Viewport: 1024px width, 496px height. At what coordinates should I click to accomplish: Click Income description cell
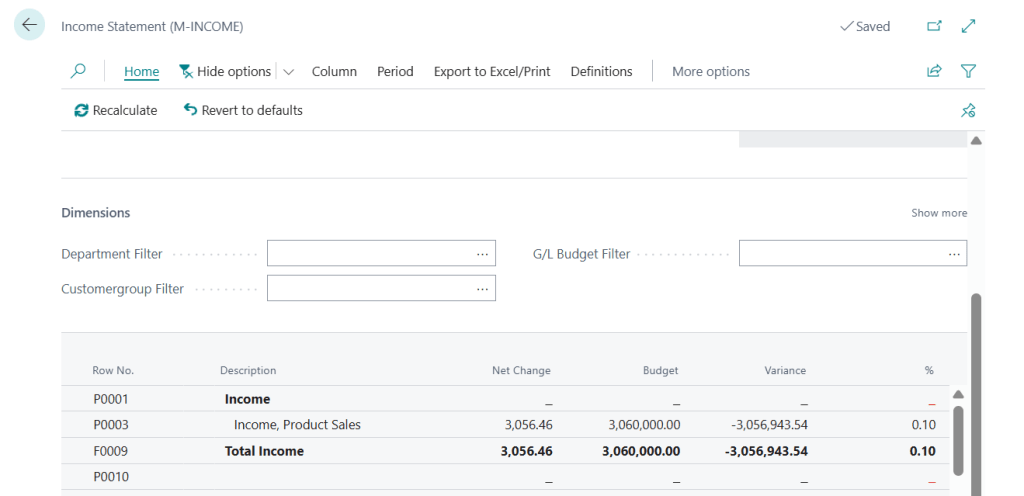point(248,399)
